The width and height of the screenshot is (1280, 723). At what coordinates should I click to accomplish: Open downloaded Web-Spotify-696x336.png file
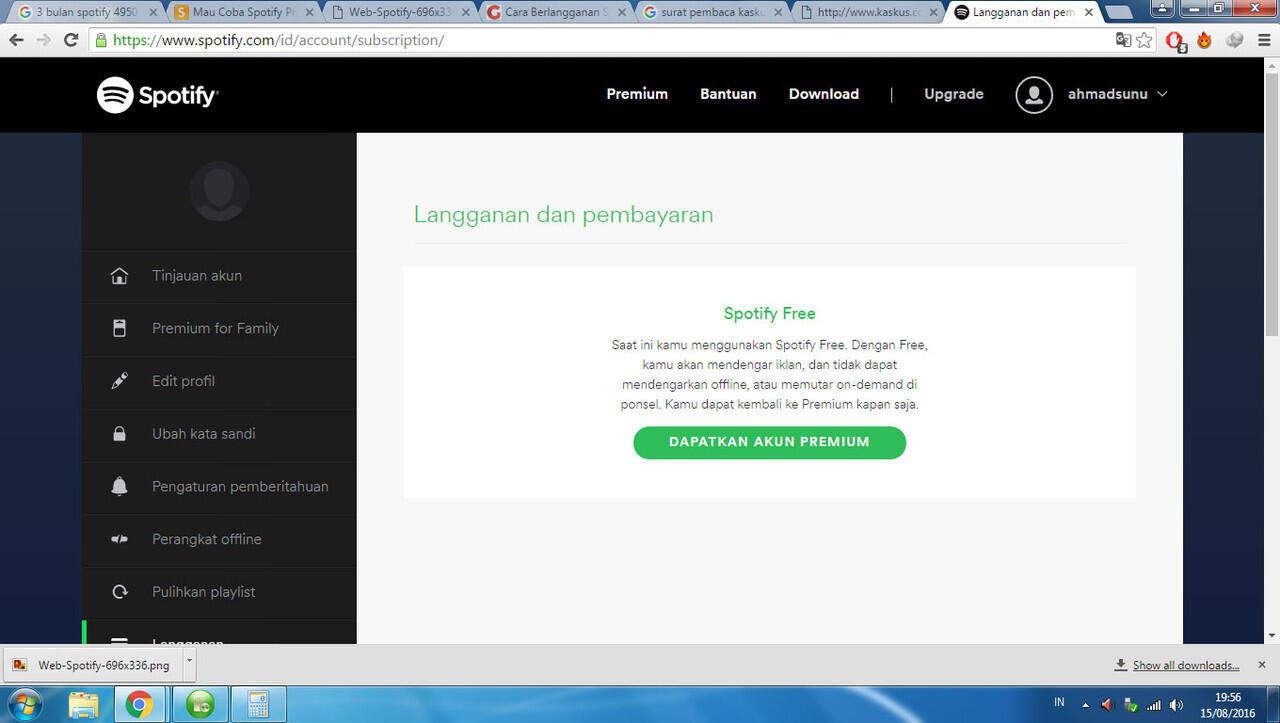click(x=93, y=665)
